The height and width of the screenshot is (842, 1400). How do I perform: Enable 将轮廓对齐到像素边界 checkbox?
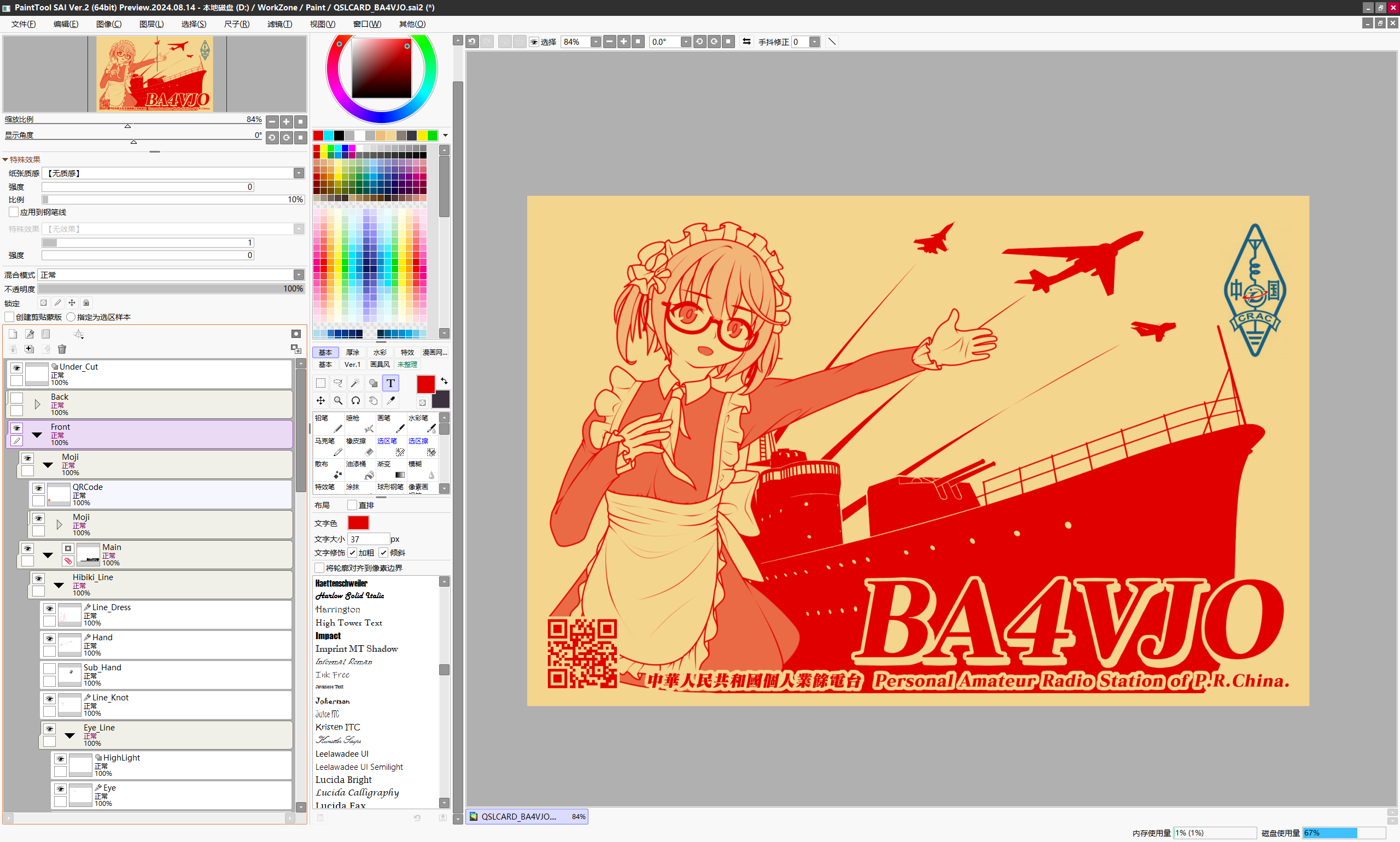pos(319,568)
